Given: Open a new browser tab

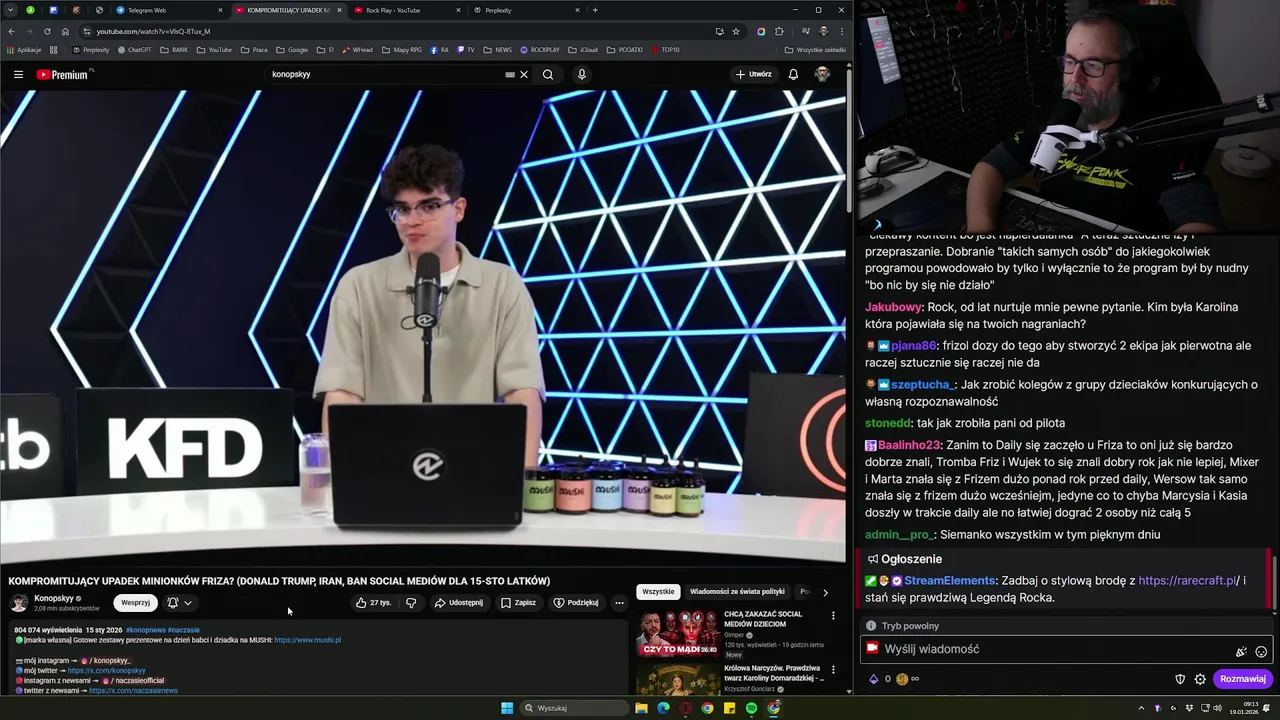Looking at the screenshot, I should click(x=595, y=10).
